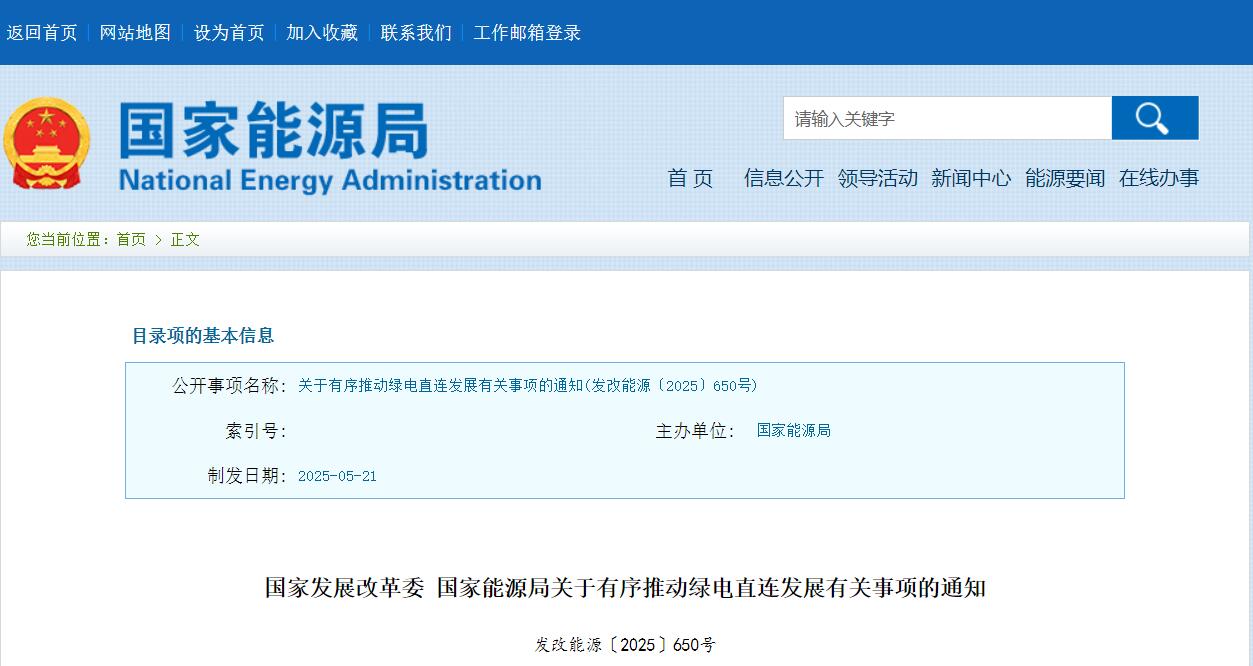
Task: Open 信息公开 in the navigation menu
Action: 783,178
